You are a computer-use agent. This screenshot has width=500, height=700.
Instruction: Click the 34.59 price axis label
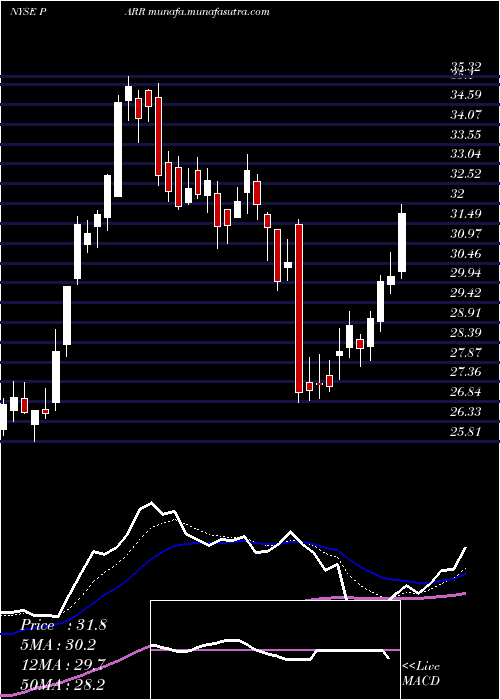click(x=466, y=95)
